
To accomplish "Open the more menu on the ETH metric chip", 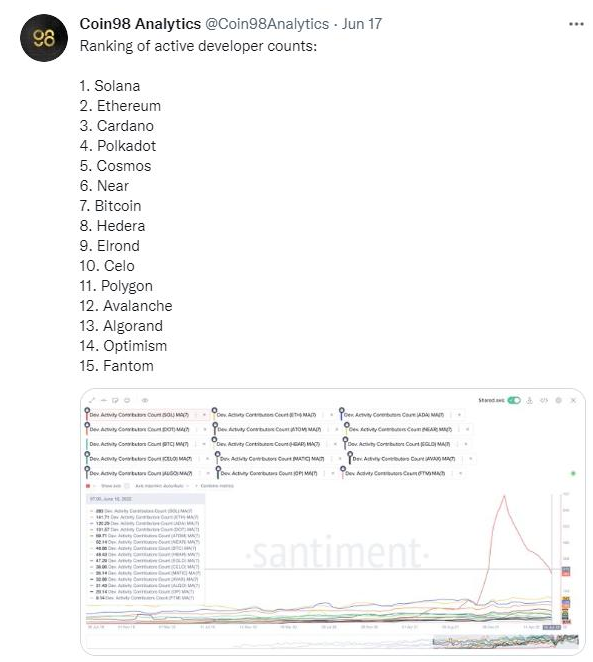I will coord(323,415).
